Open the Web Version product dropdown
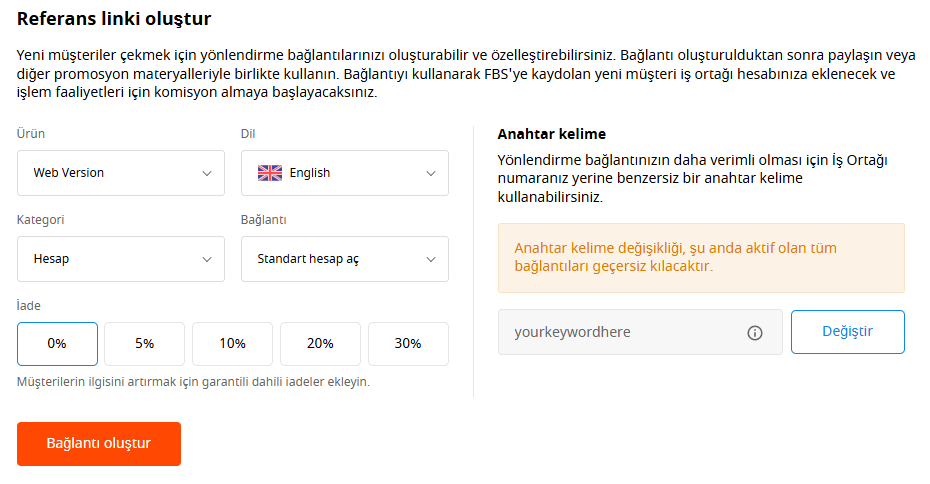930x484 pixels. click(121, 173)
